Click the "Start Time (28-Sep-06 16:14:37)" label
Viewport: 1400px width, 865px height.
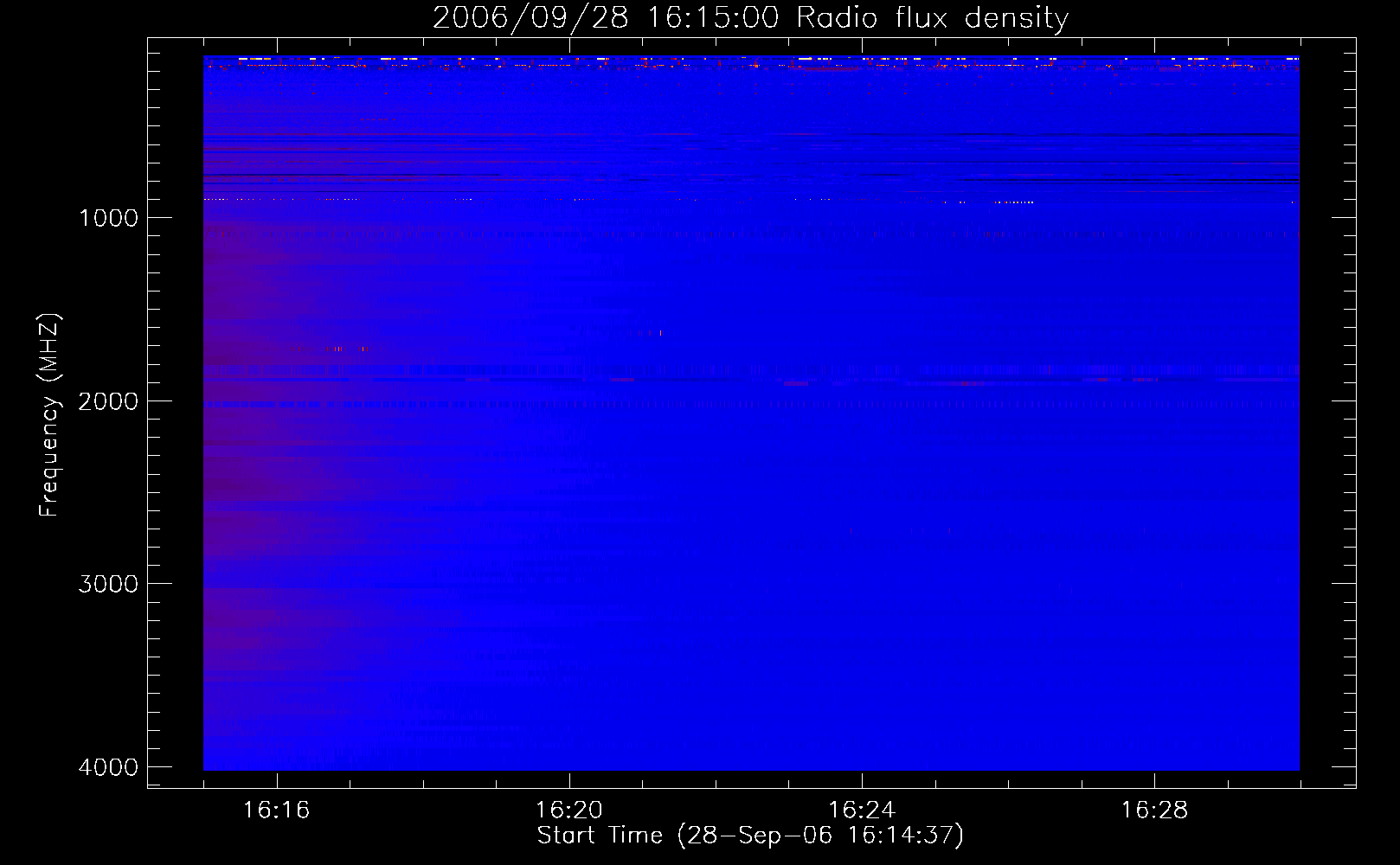pos(750,836)
